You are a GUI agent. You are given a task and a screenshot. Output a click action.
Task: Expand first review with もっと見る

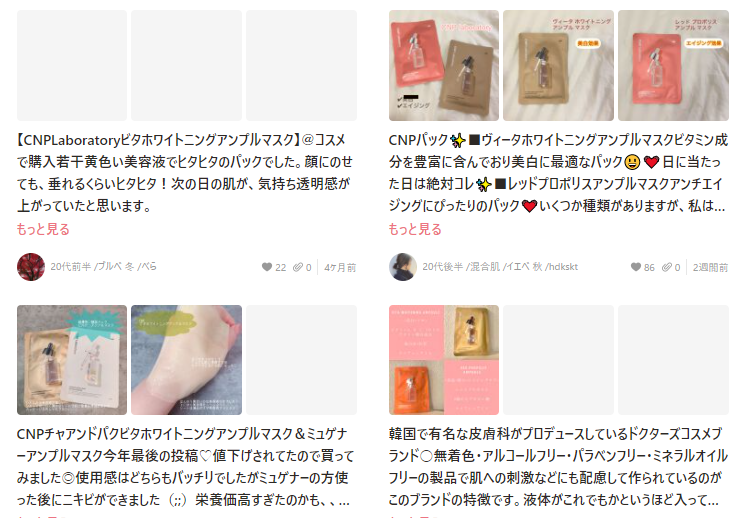[43, 229]
